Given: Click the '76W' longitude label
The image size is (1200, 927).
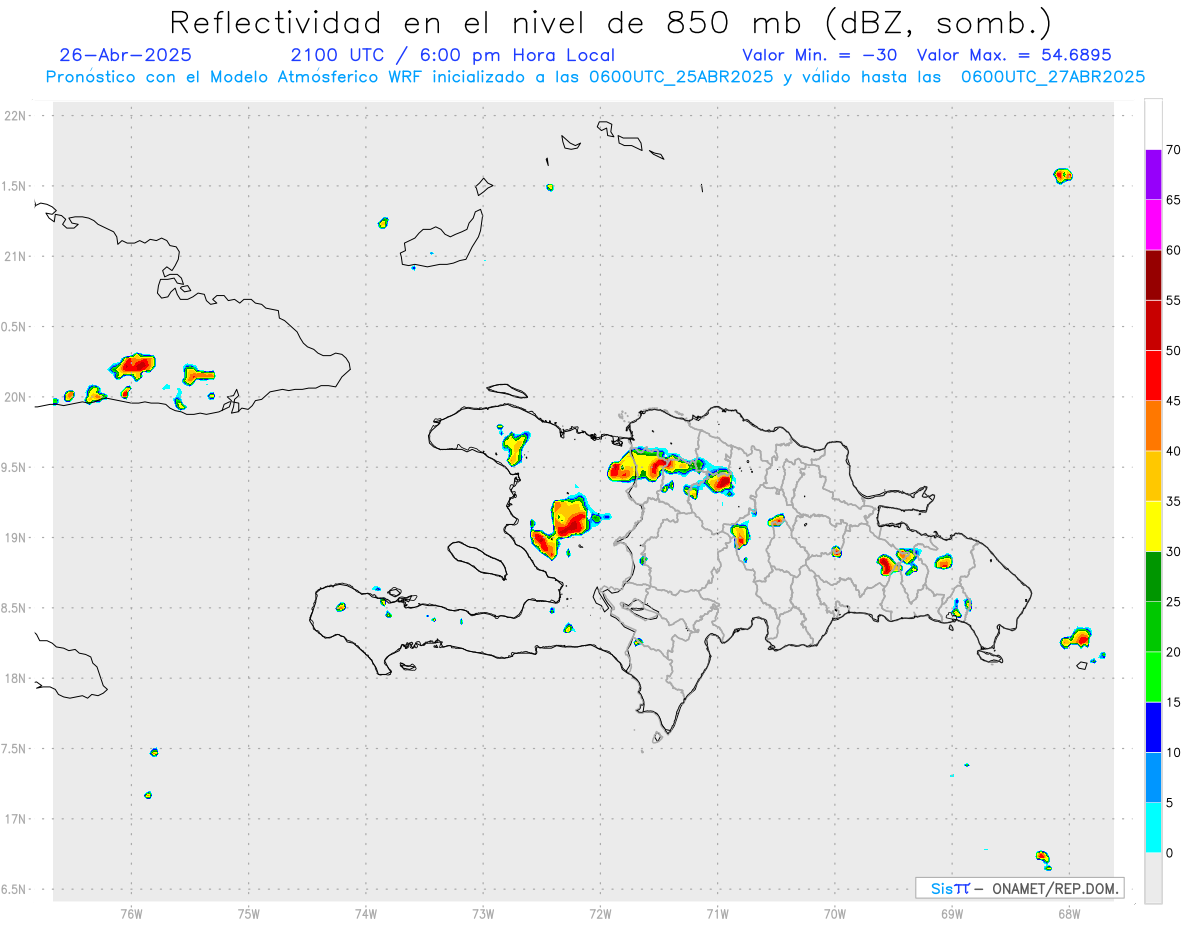Looking at the screenshot, I should pyautogui.click(x=131, y=913).
